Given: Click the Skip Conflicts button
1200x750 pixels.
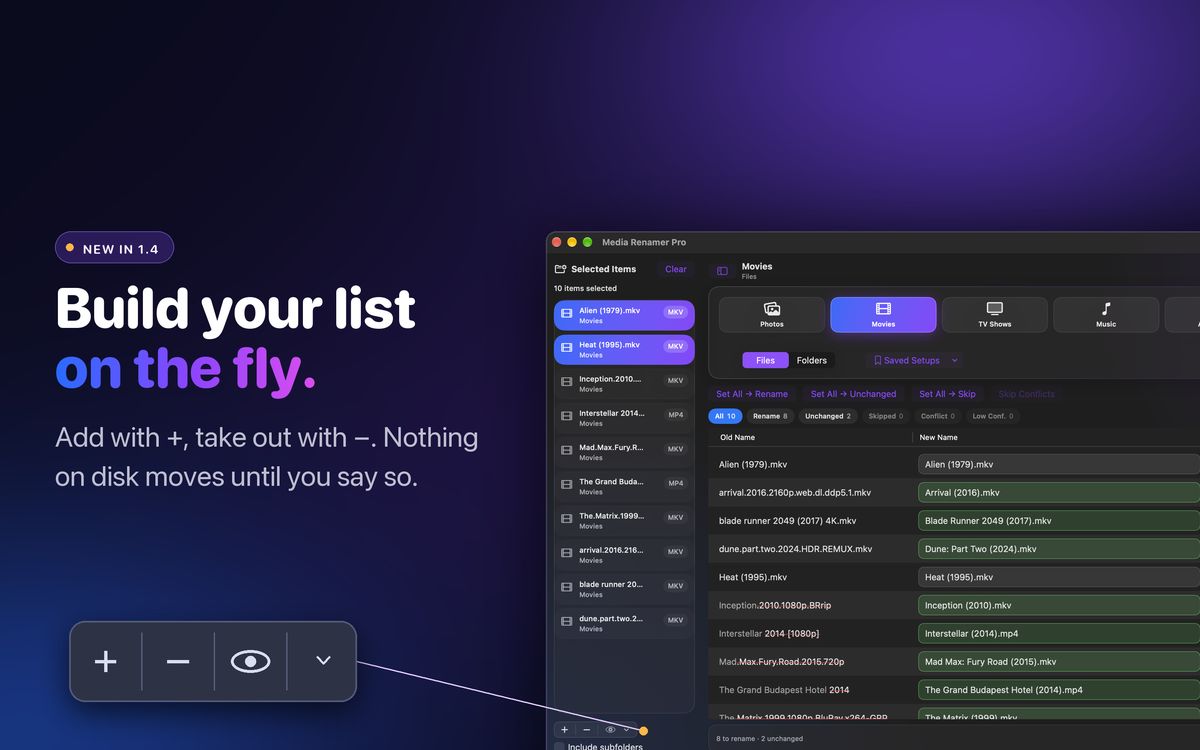Looking at the screenshot, I should tap(1026, 394).
